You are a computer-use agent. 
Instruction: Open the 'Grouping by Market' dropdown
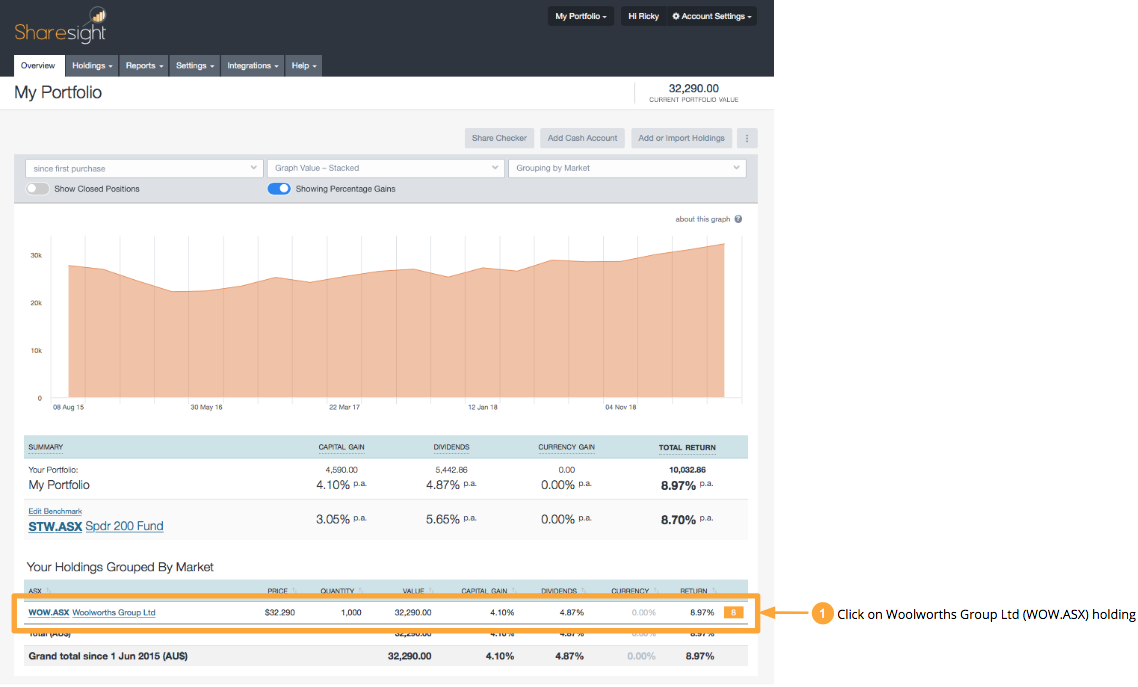tap(626, 168)
